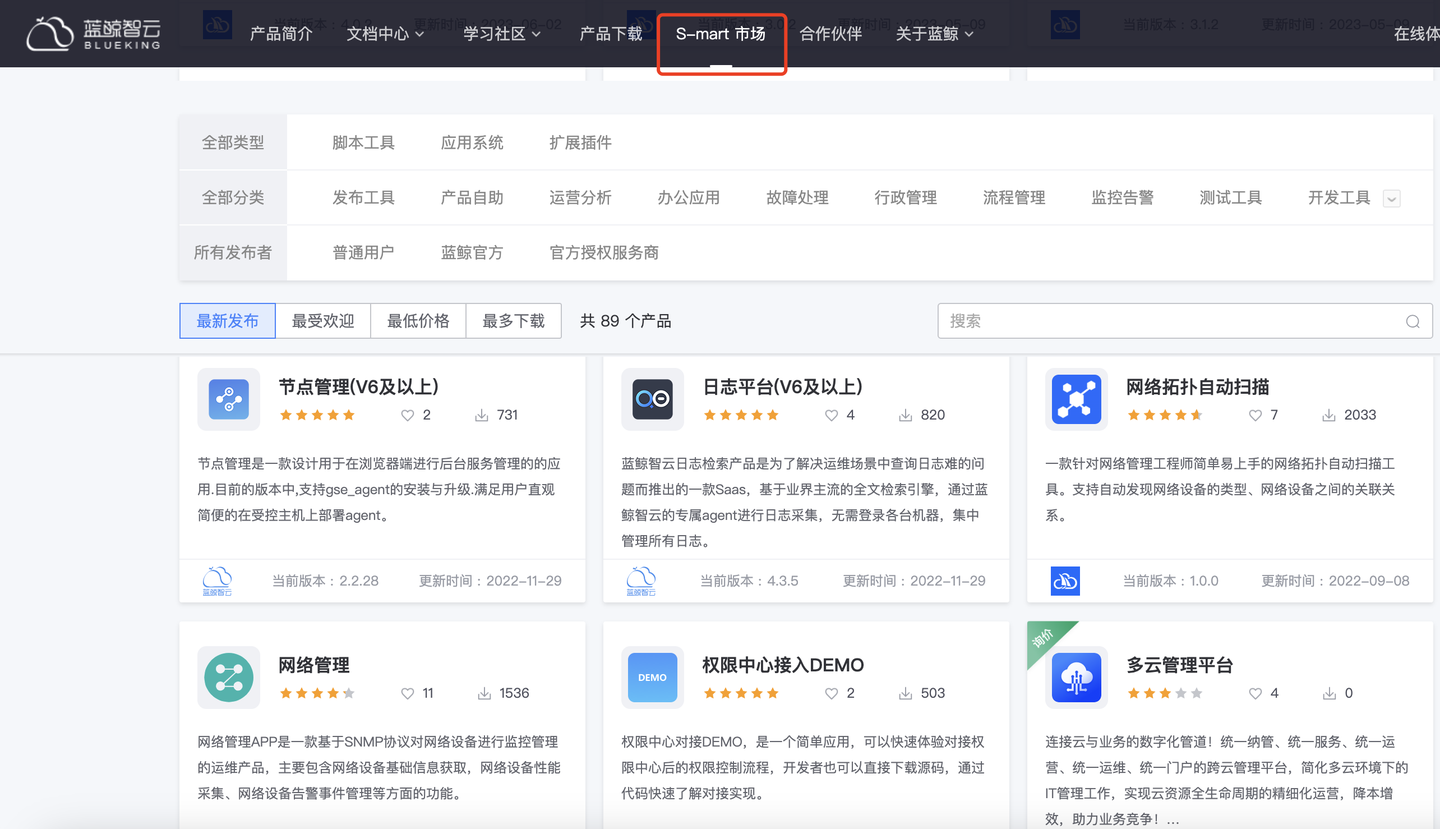Filter publishers by 普通用户
Image resolution: width=1440 pixels, height=829 pixels.
(364, 253)
